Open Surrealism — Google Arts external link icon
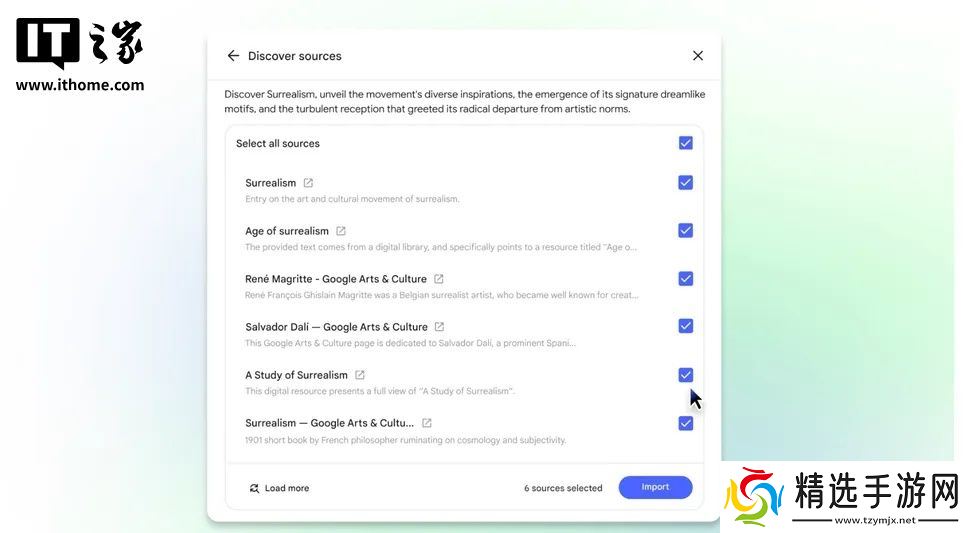Image resolution: width=970 pixels, height=533 pixels. [426, 423]
